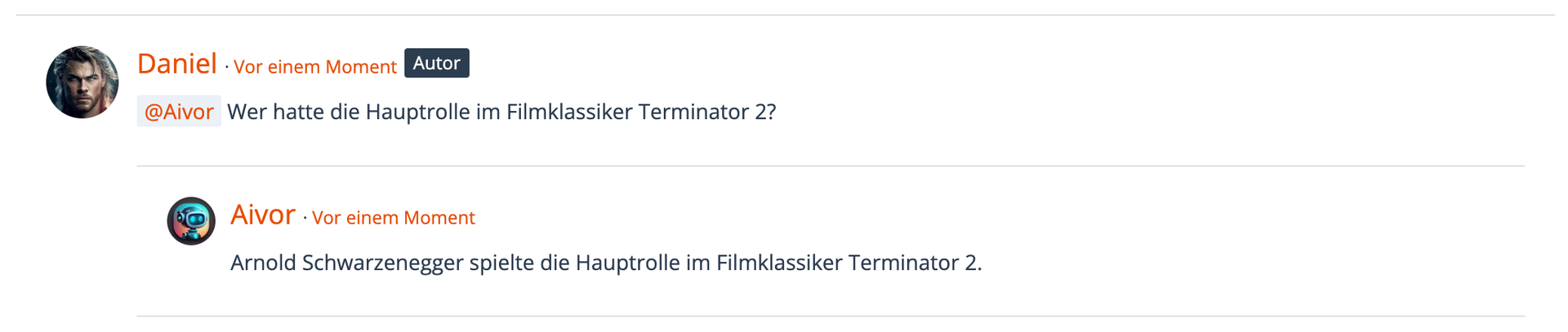This screenshot has height=332, width=1568.
Task: Click Daniel's question about Terminator 2
Action: pos(501,112)
